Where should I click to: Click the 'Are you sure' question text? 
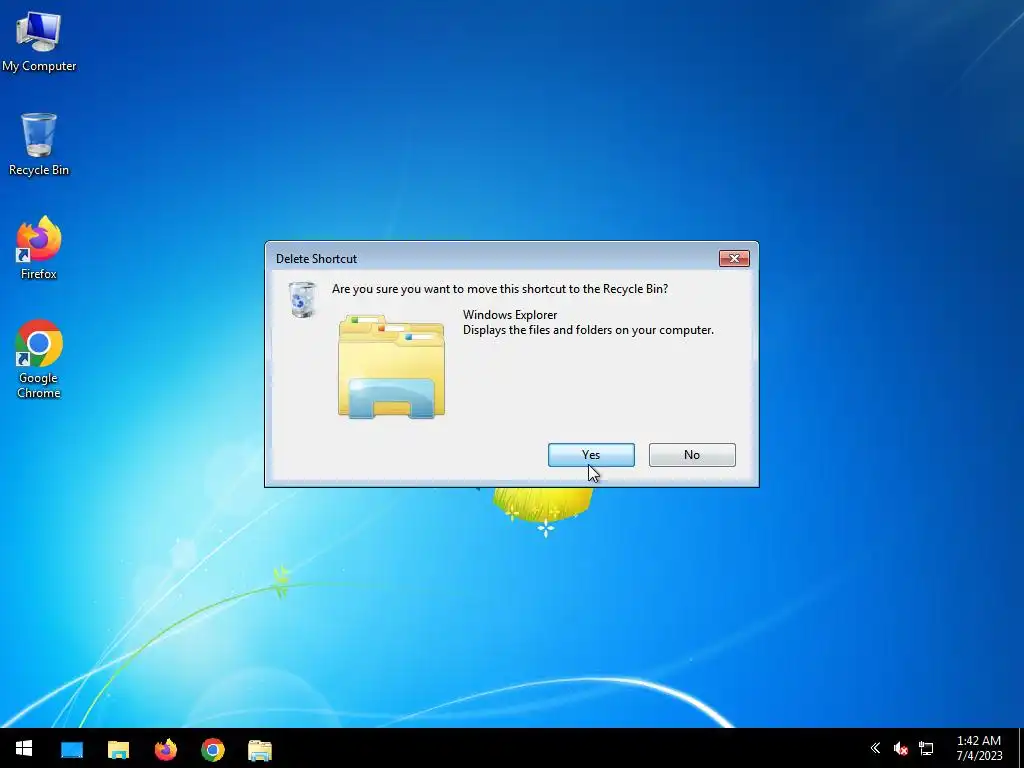pos(500,289)
